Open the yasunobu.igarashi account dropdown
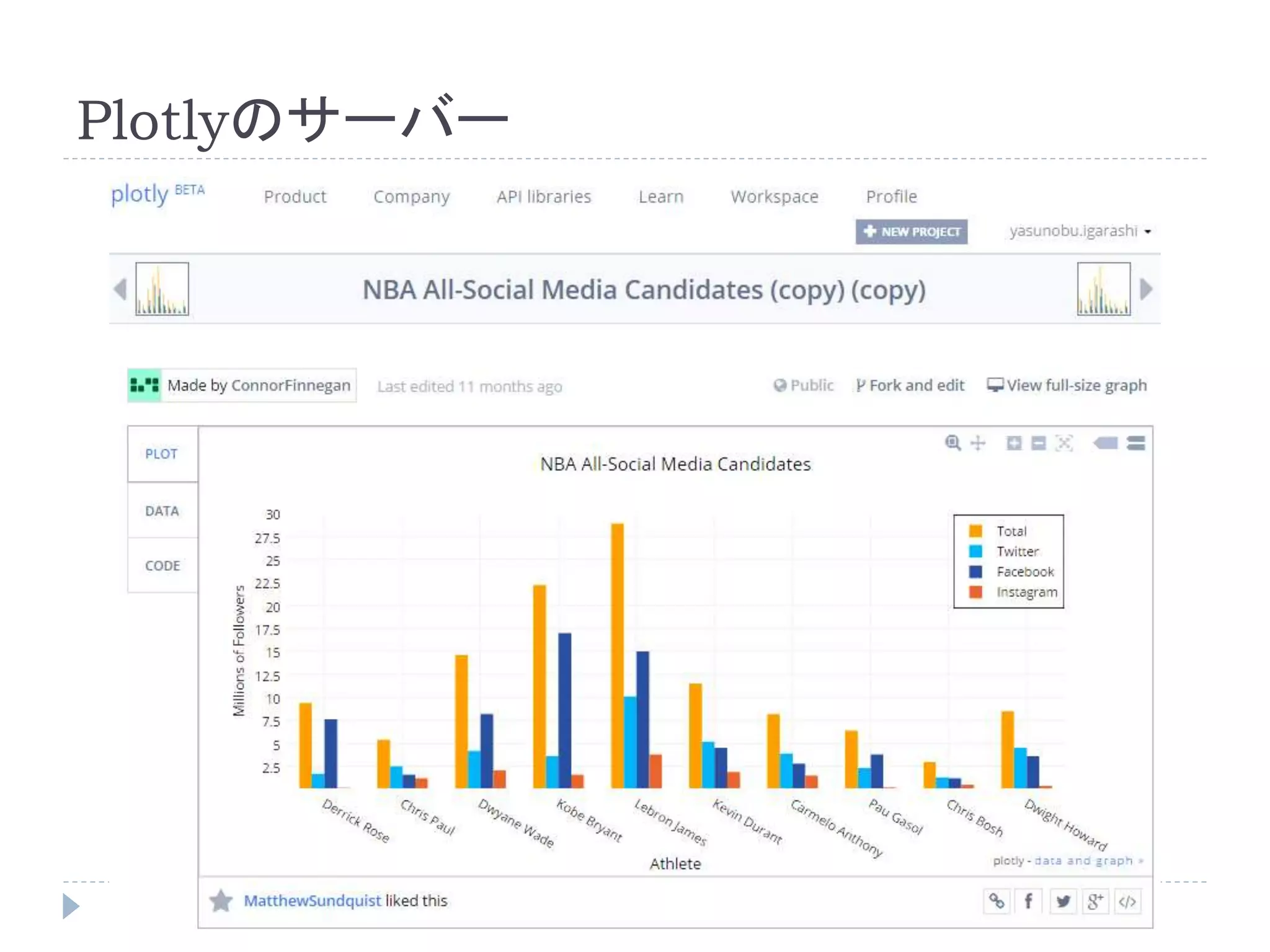This screenshot has width=1270, height=952. tap(1080, 231)
